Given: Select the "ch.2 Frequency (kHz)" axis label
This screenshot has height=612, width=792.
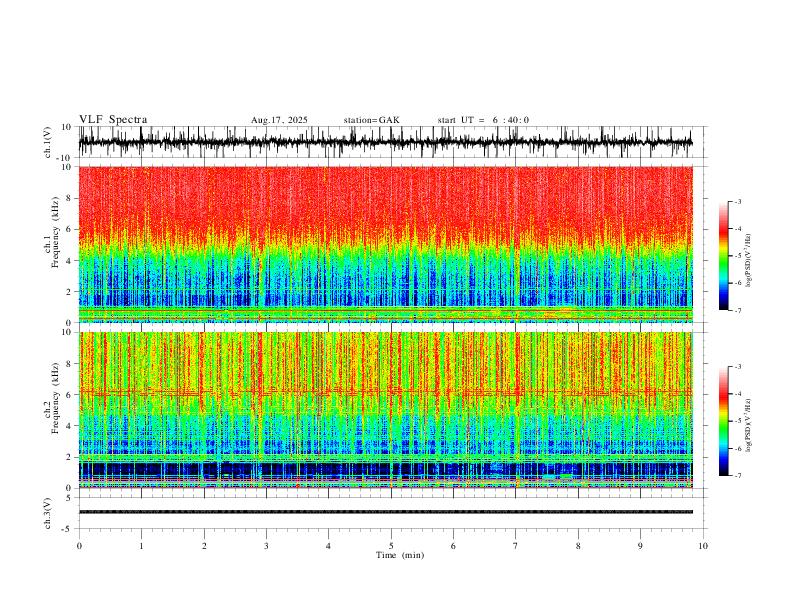Looking at the screenshot, I should [51, 398].
